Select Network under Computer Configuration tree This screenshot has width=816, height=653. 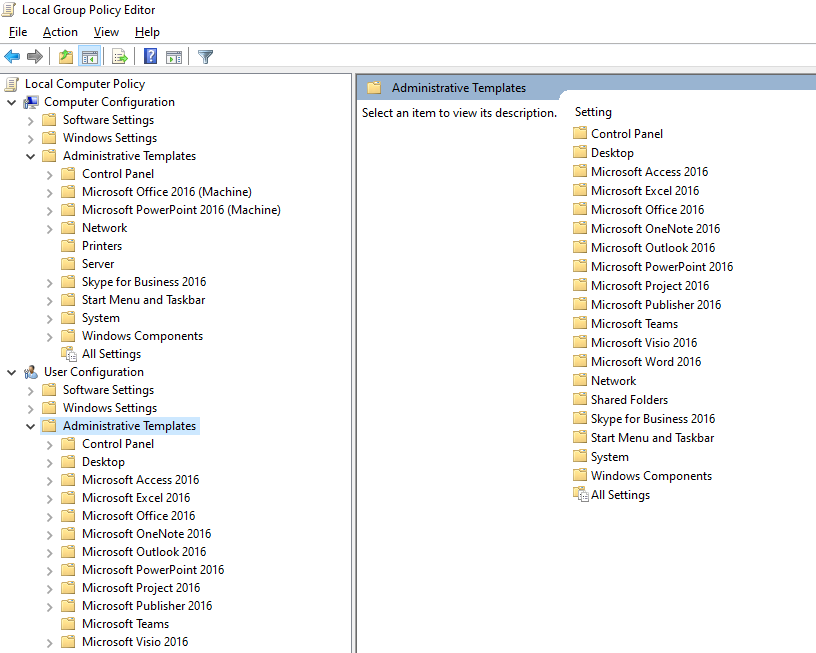click(105, 228)
